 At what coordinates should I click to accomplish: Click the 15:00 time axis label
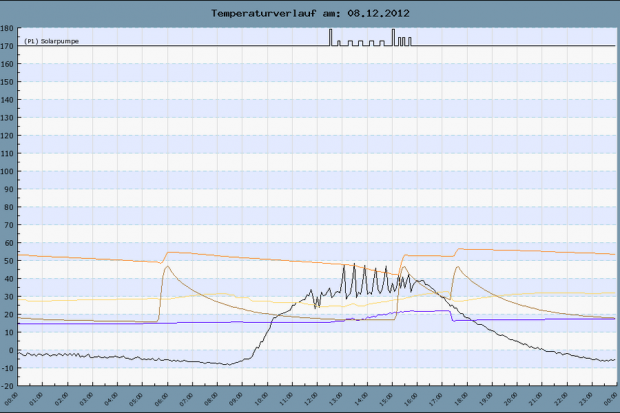pos(386,399)
